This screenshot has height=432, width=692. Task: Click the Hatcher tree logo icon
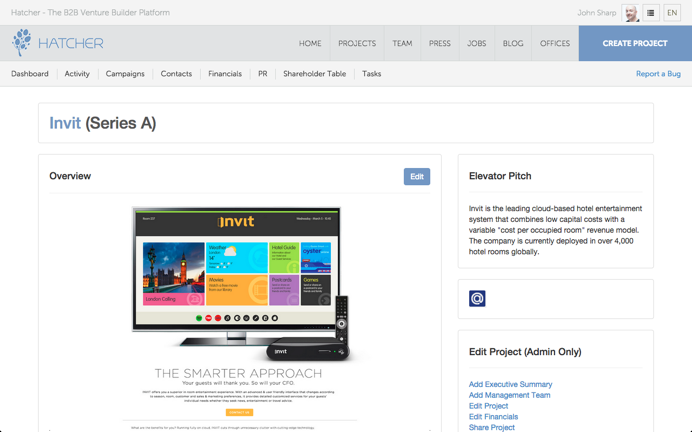(x=22, y=42)
